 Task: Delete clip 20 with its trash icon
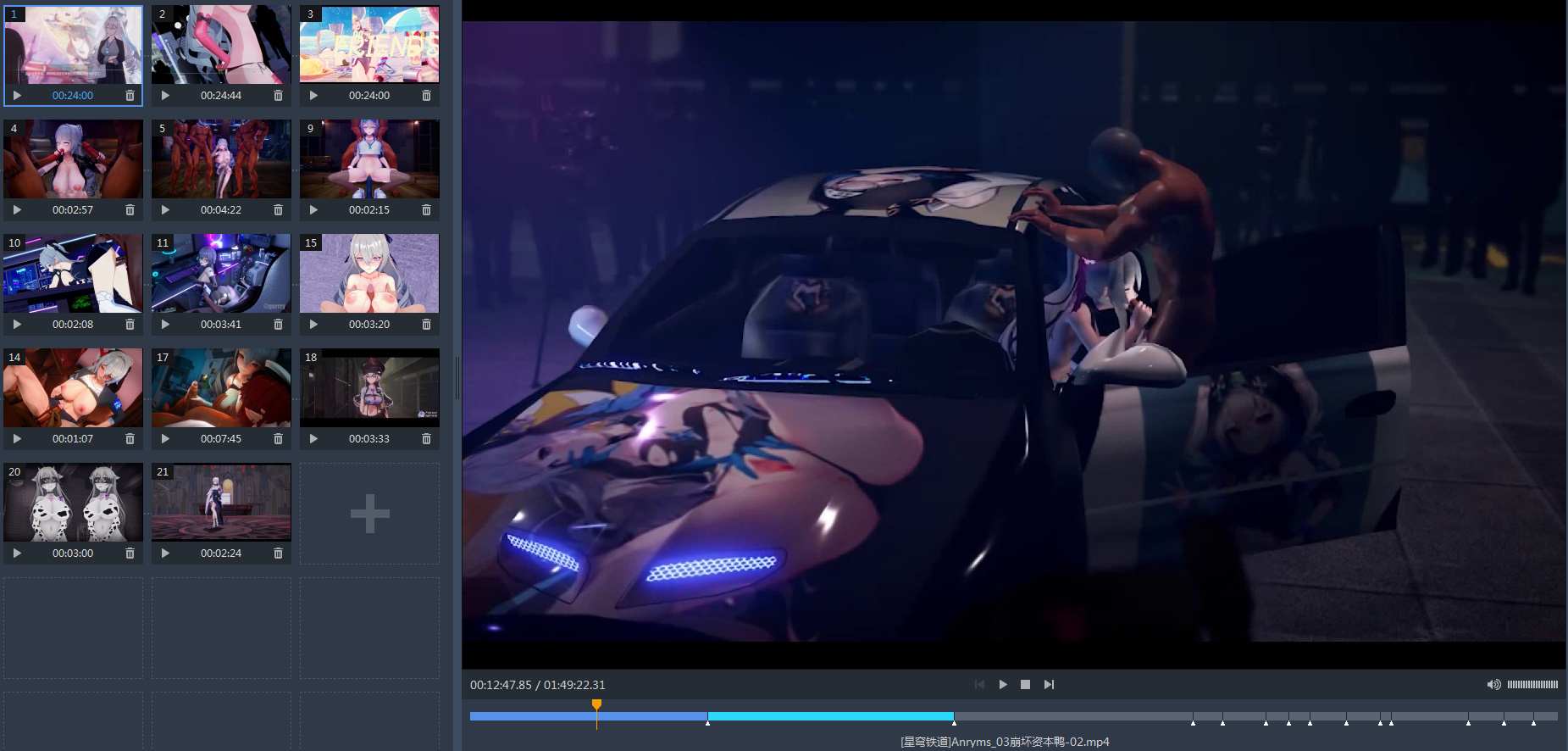point(130,554)
